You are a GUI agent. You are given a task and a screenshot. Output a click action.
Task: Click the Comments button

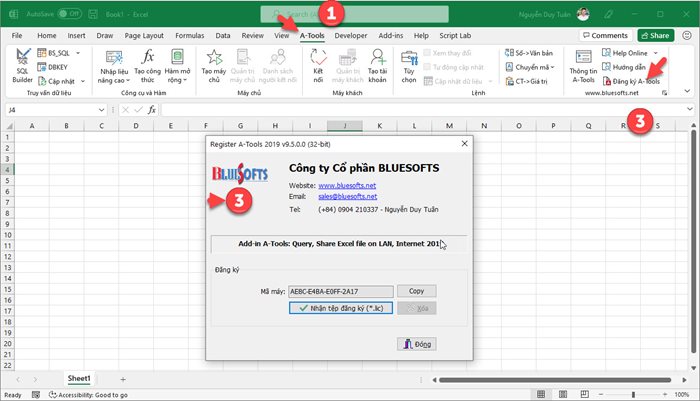coord(605,35)
